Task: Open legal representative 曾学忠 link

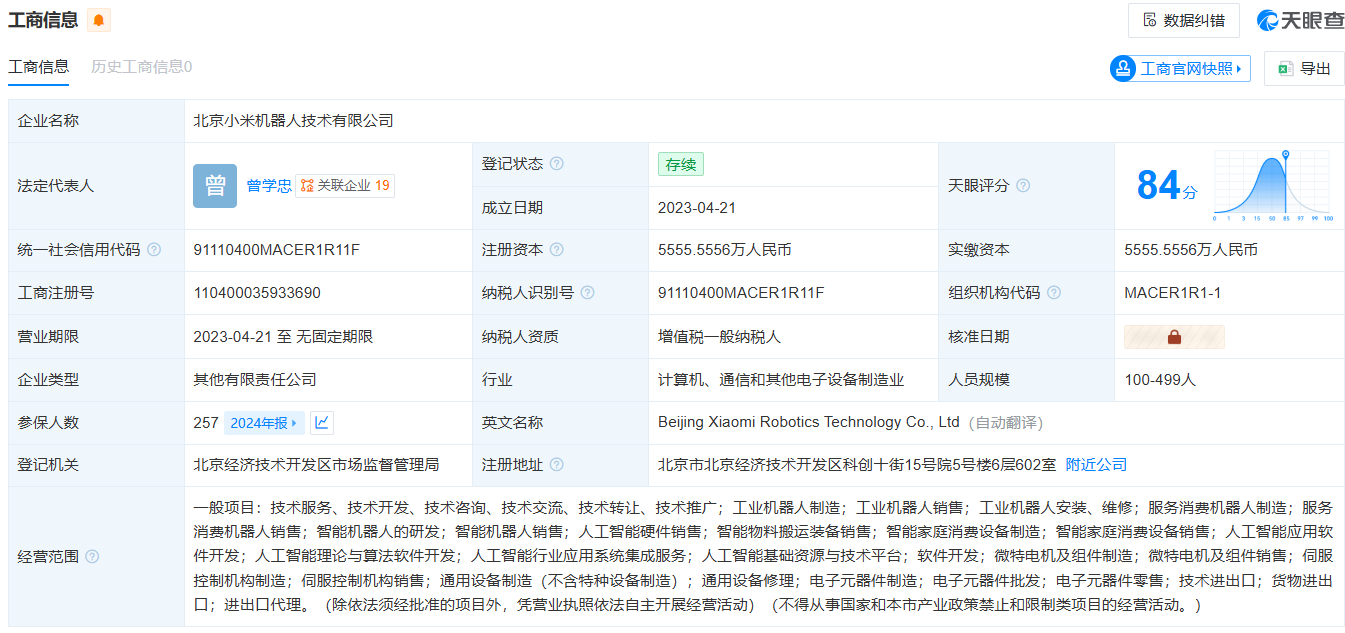Action: pyautogui.click(x=269, y=186)
